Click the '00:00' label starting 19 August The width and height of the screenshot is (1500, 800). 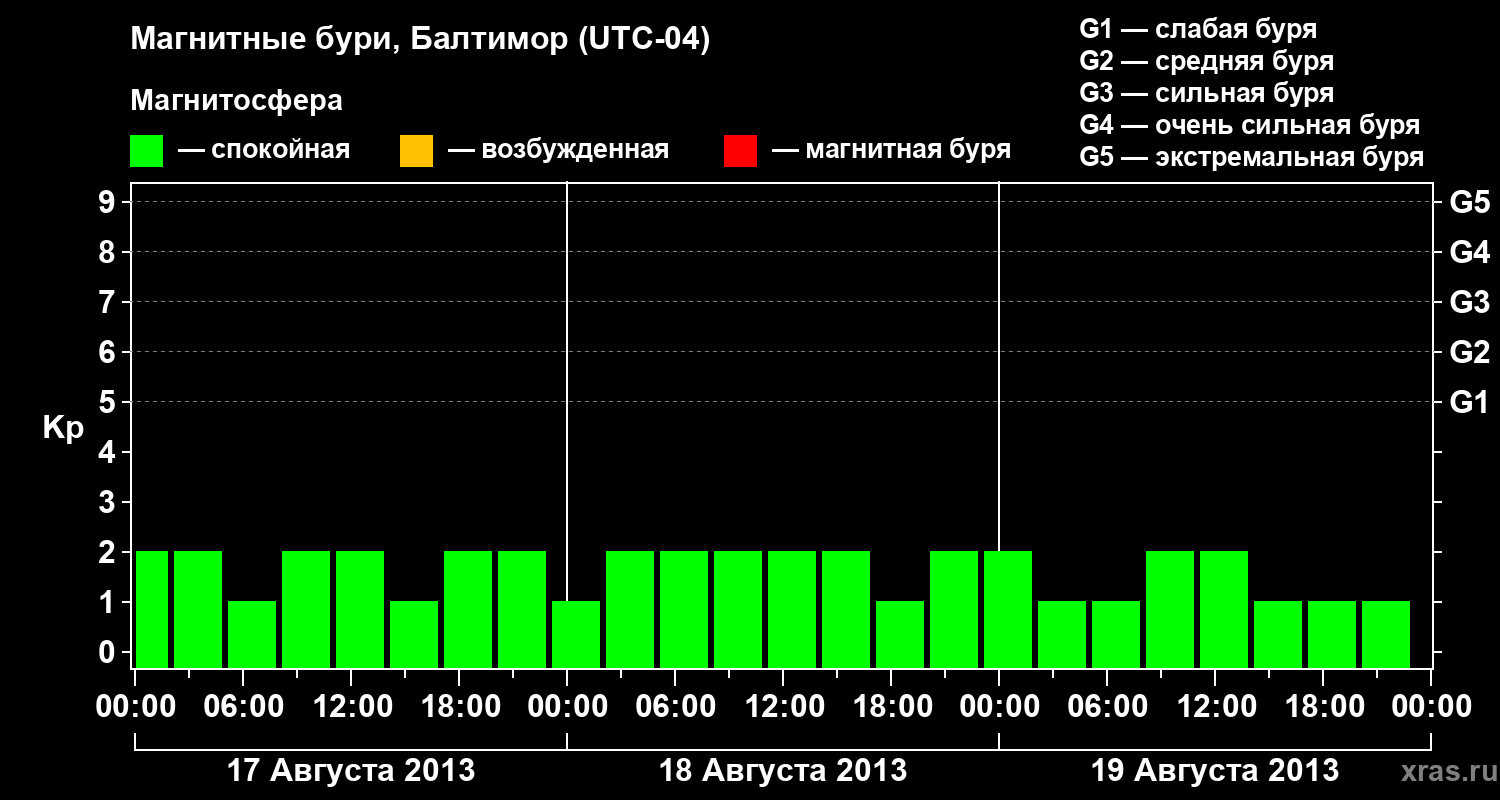coord(999,707)
